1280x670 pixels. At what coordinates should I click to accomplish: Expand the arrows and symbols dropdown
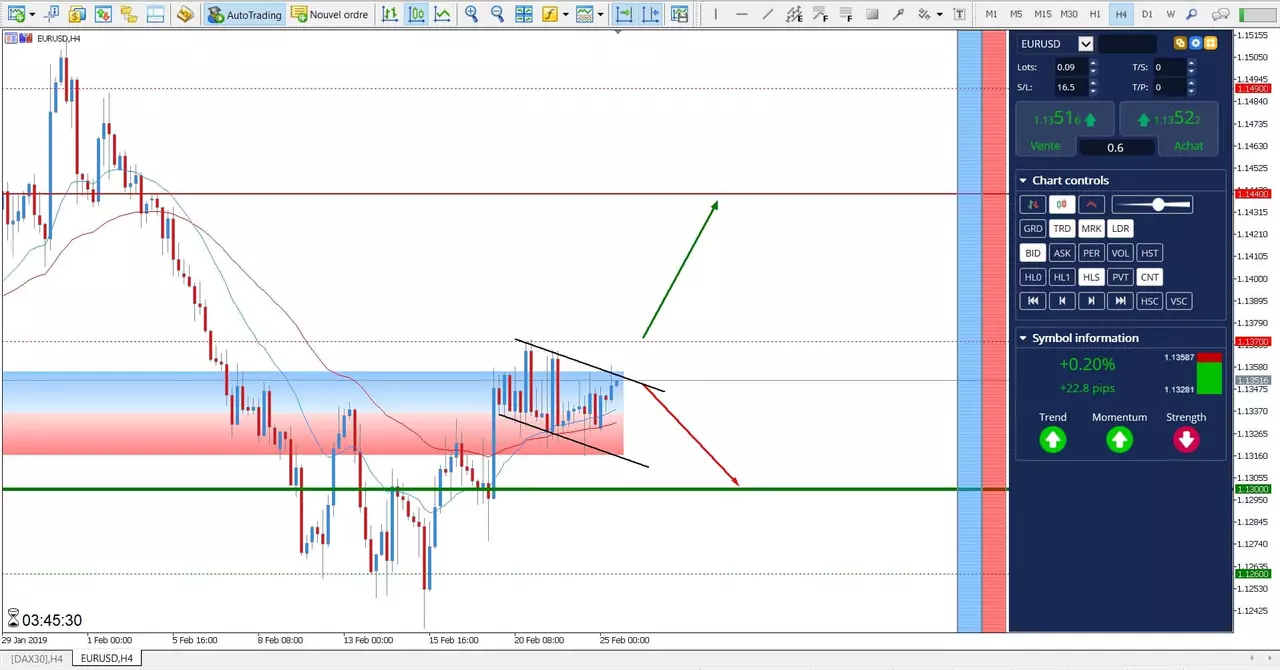point(939,15)
